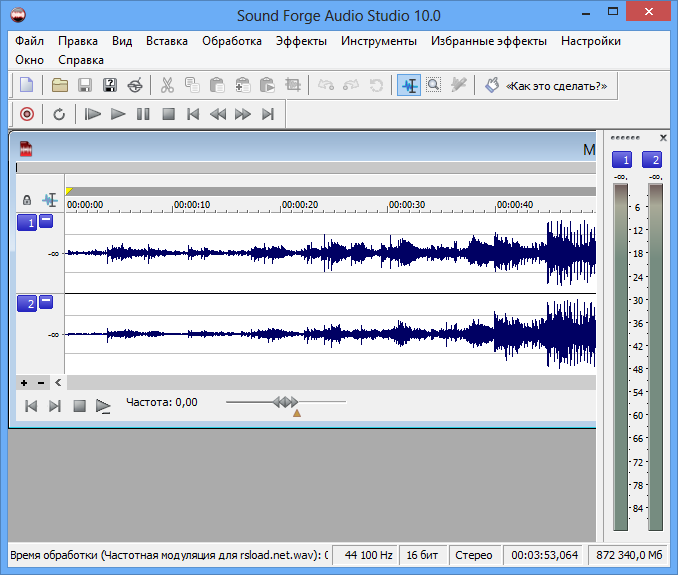Viewport: 678px width, 575px height.
Task: Click the red Record button
Action: coord(27,114)
